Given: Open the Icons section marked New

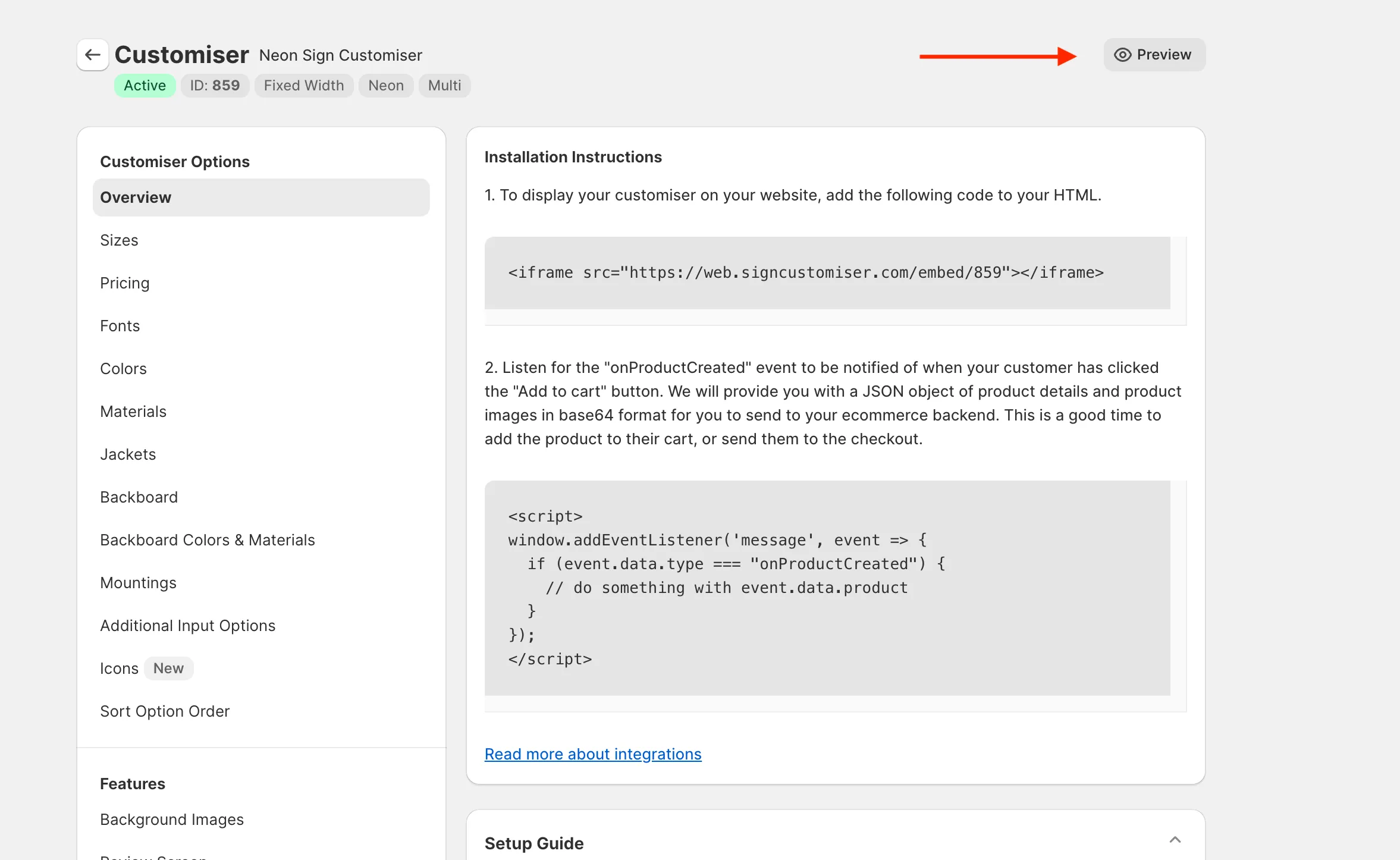Looking at the screenshot, I should pyautogui.click(x=119, y=668).
